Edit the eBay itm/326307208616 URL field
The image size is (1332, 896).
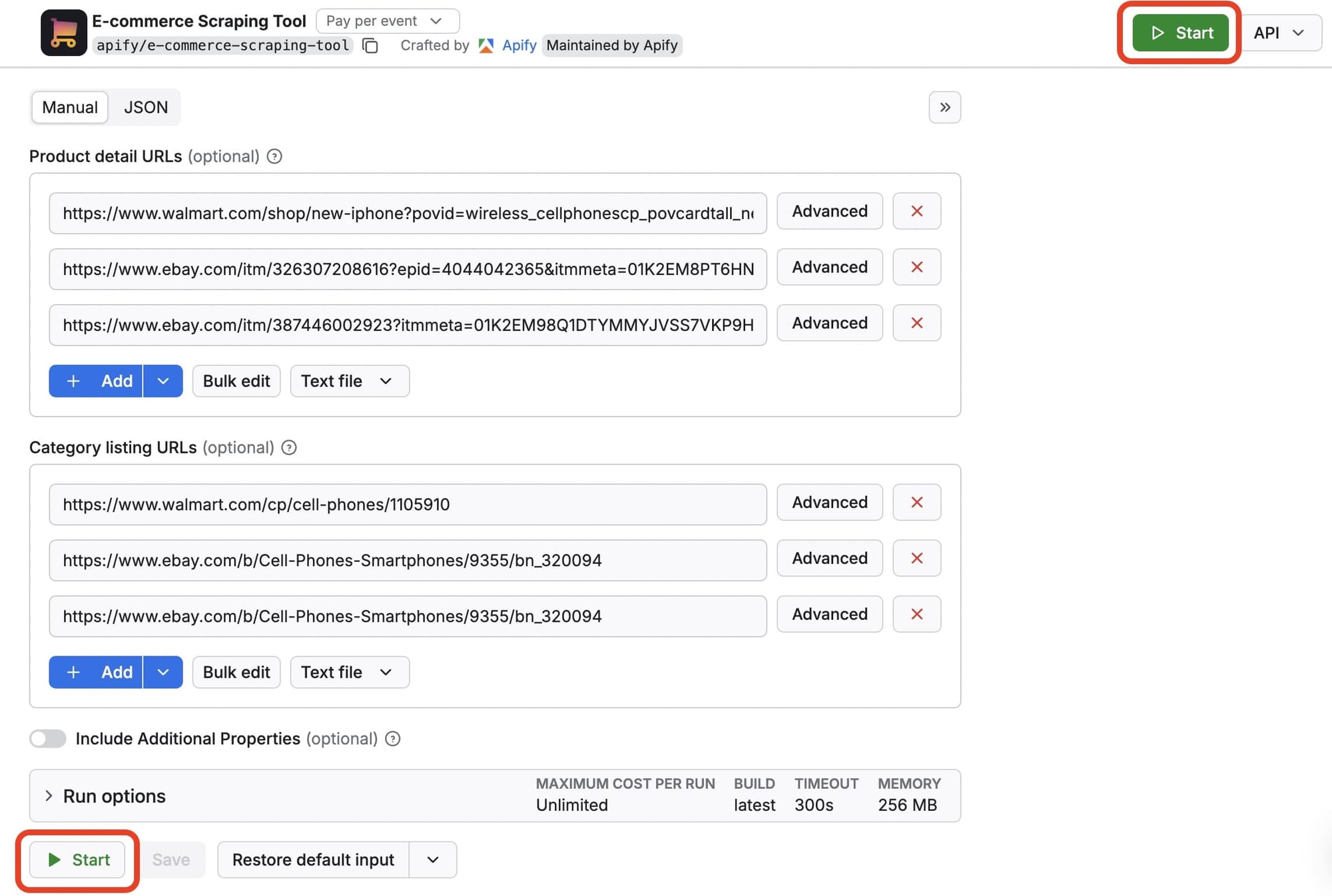408,269
